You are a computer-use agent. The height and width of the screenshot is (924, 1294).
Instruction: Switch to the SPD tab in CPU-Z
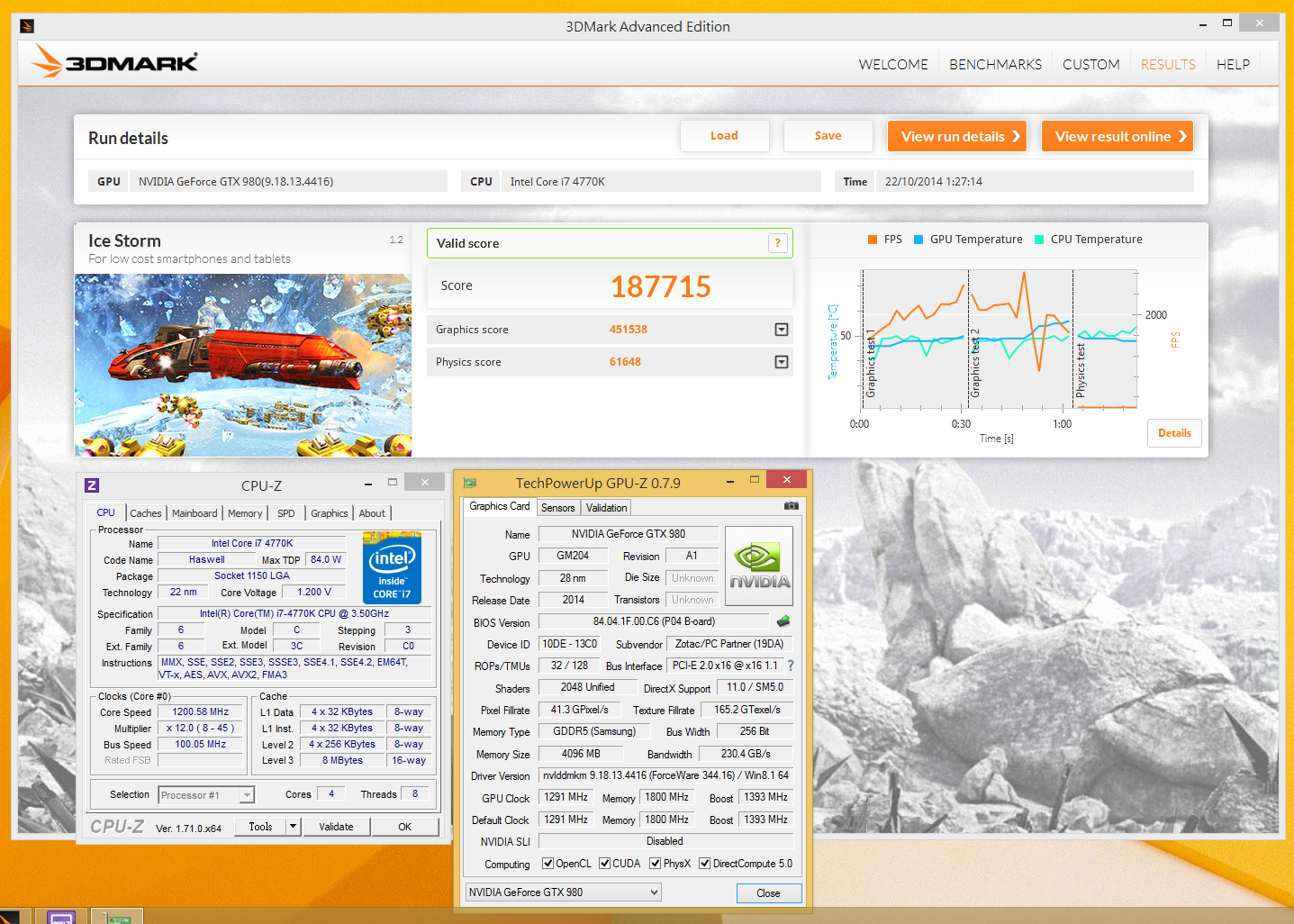(x=286, y=513)
